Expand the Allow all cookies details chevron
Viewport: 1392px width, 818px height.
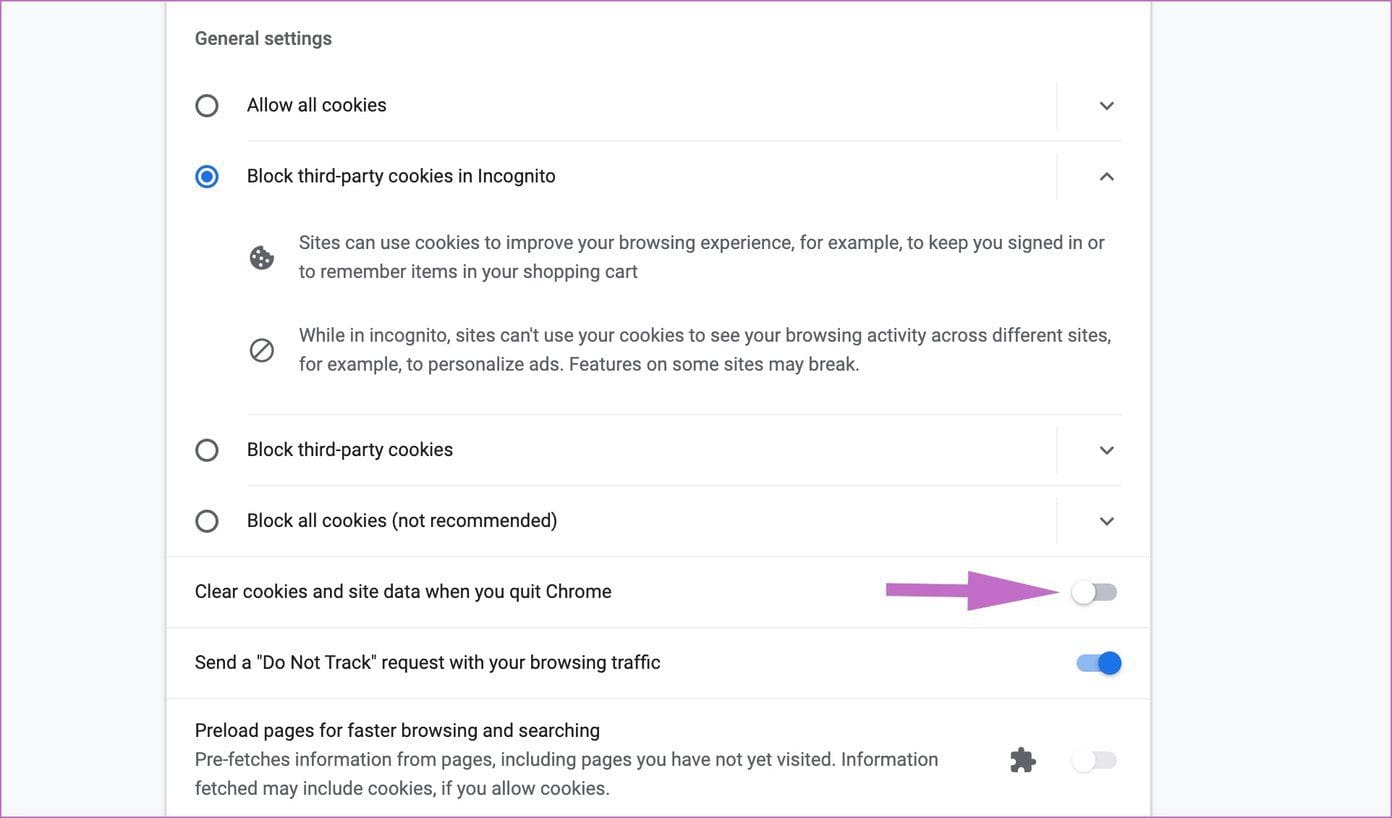(1106, 105)
